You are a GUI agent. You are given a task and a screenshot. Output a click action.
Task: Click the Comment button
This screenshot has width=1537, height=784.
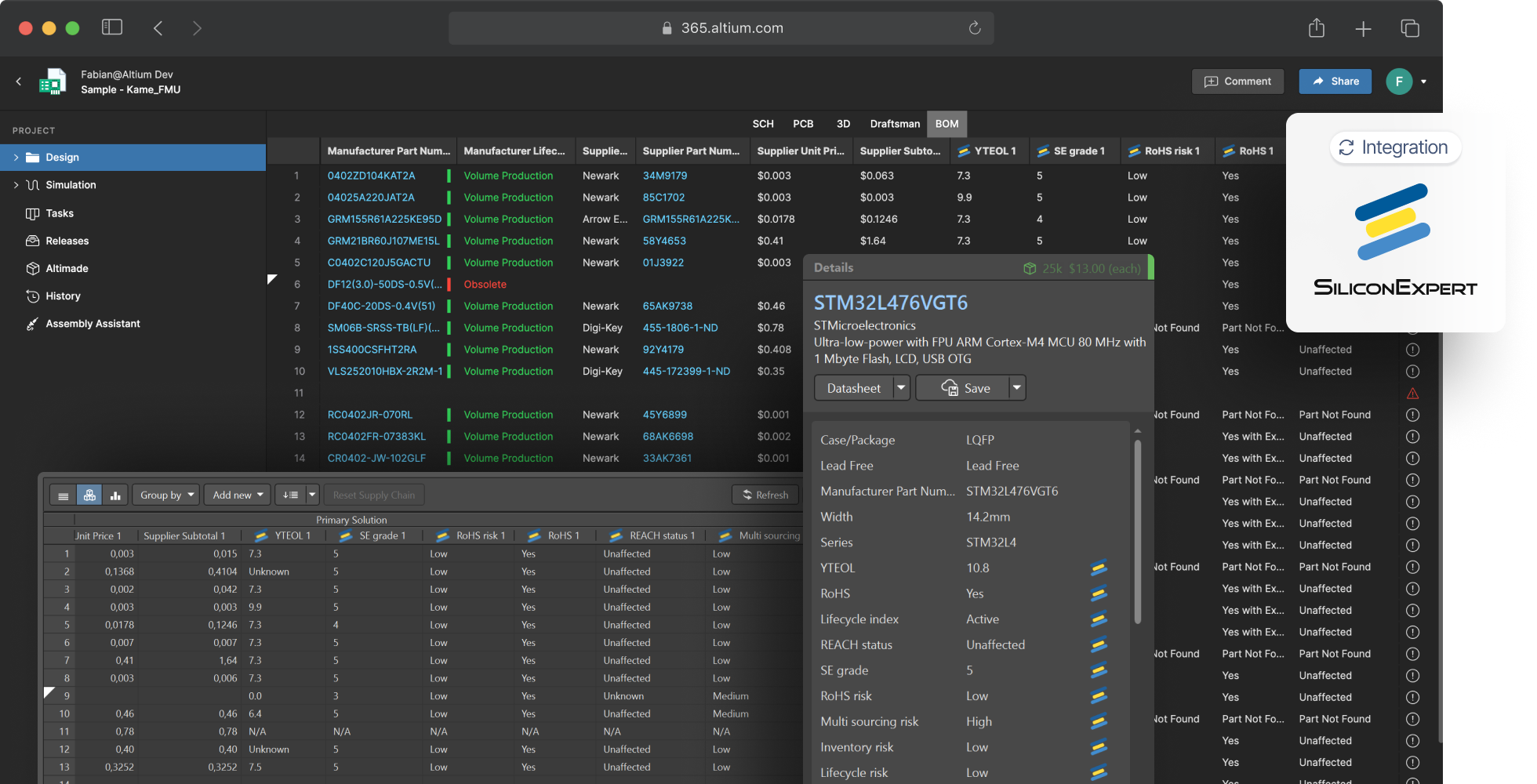(1237, 82)
